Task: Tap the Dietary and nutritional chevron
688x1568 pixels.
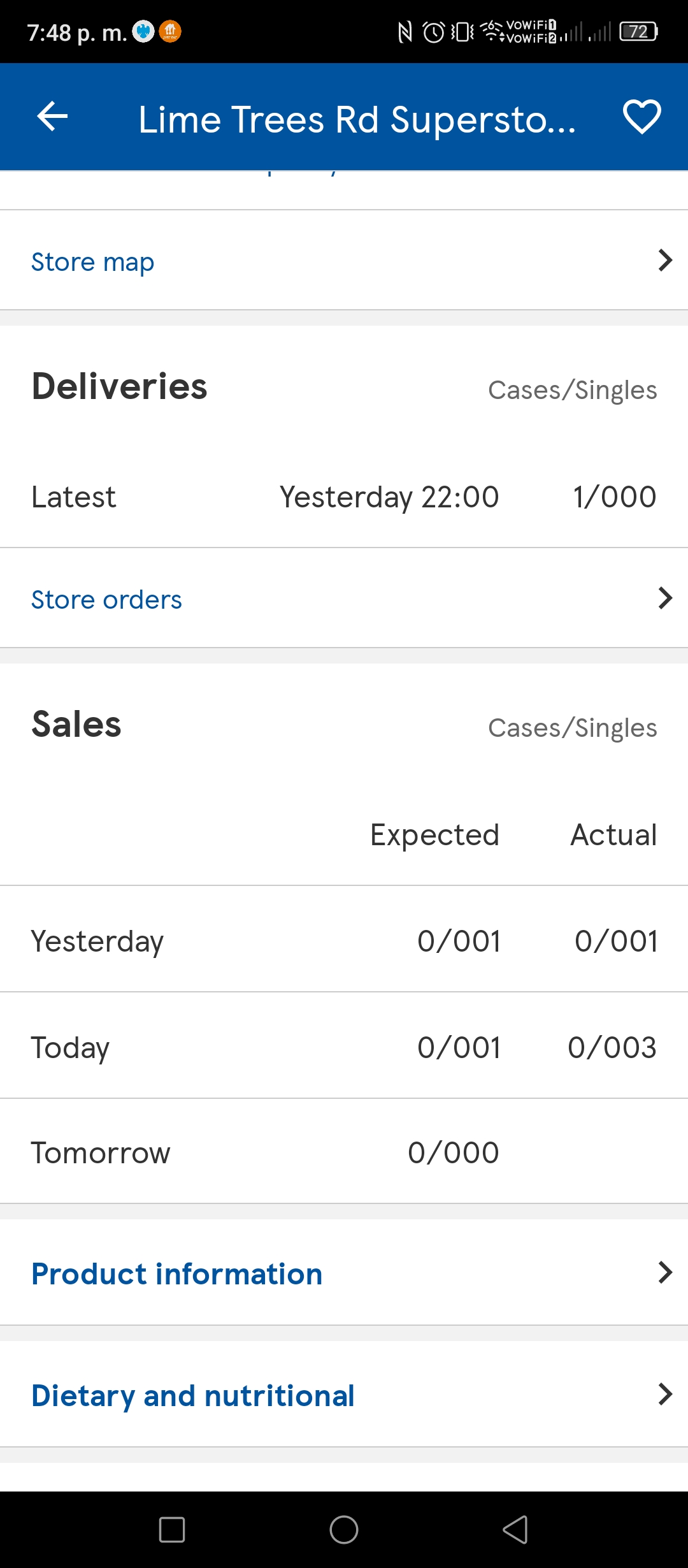Action: 665,1394
